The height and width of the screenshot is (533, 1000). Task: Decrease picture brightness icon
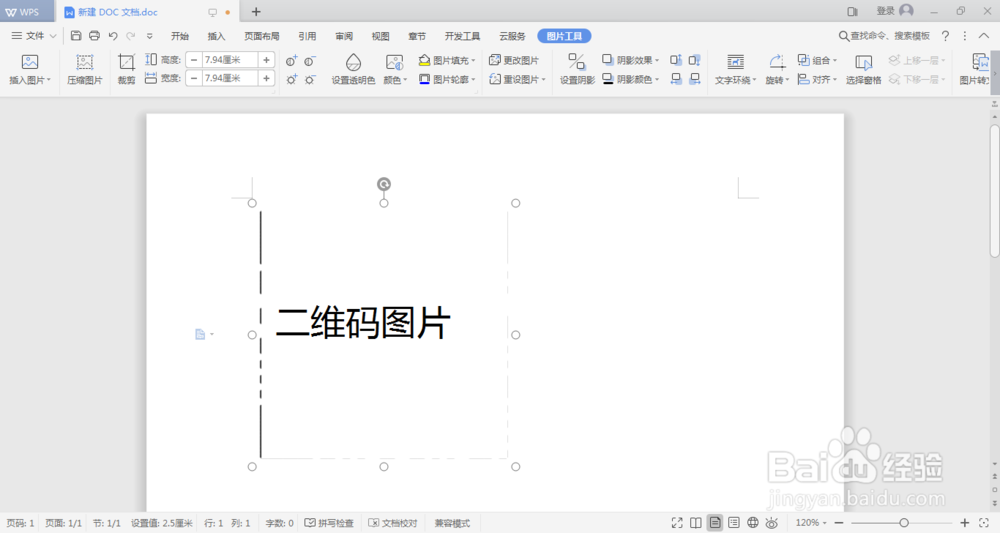pos(310,80)
